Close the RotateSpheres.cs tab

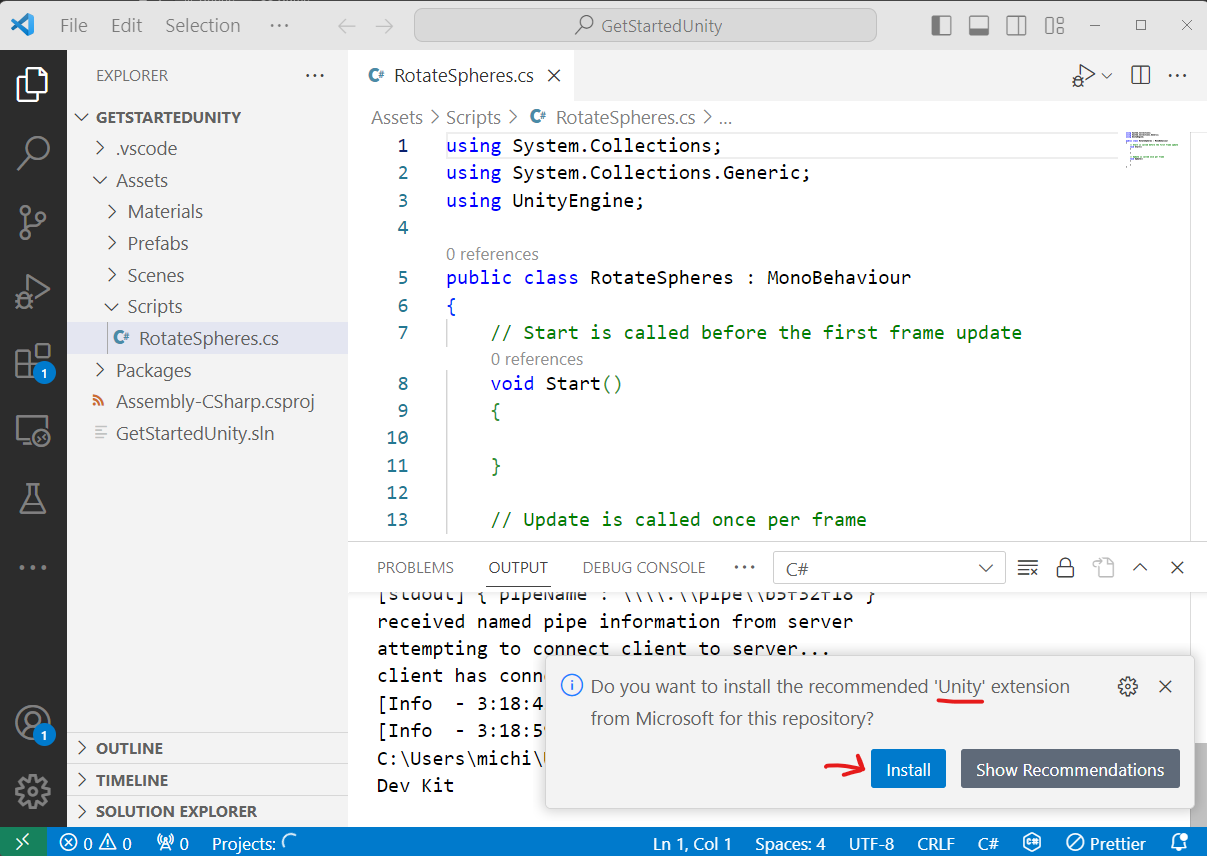point(554,76)
